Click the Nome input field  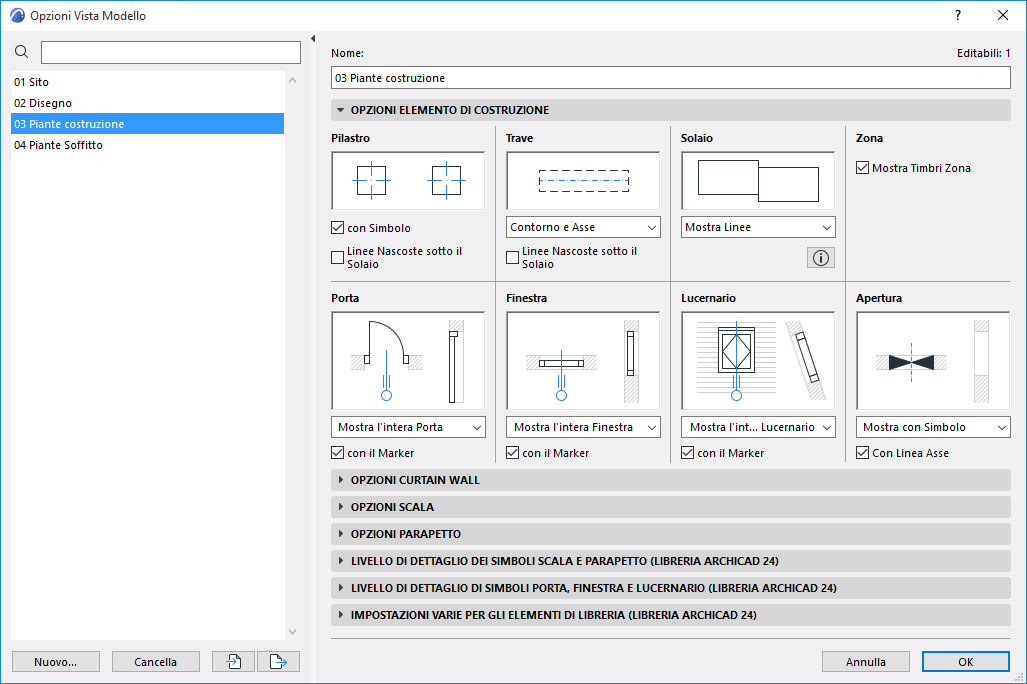click(x=670, y=77)
